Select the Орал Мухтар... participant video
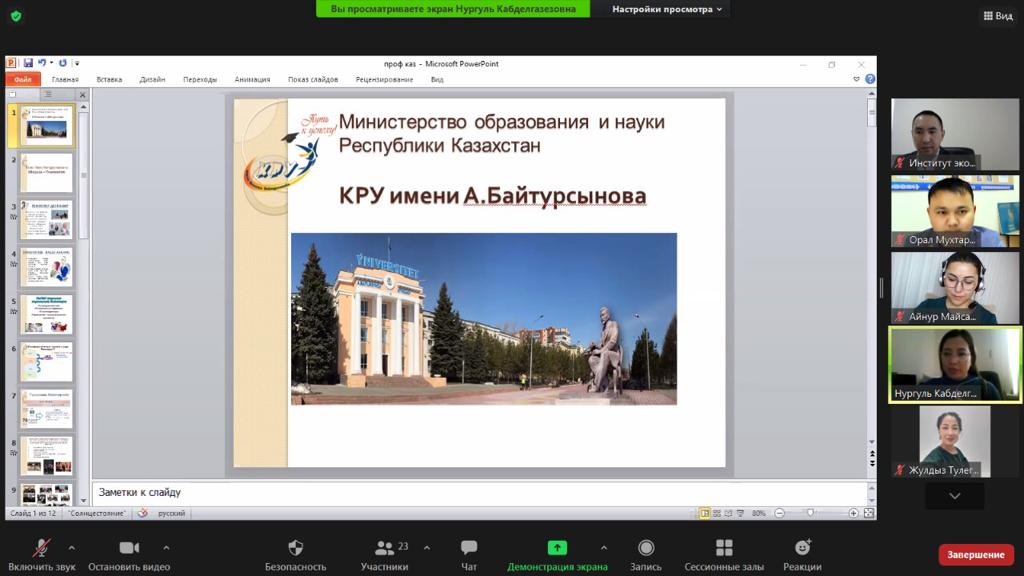The height and width of the screenshot is (576, 1024). pyautogui.click(x=955, y=211)
